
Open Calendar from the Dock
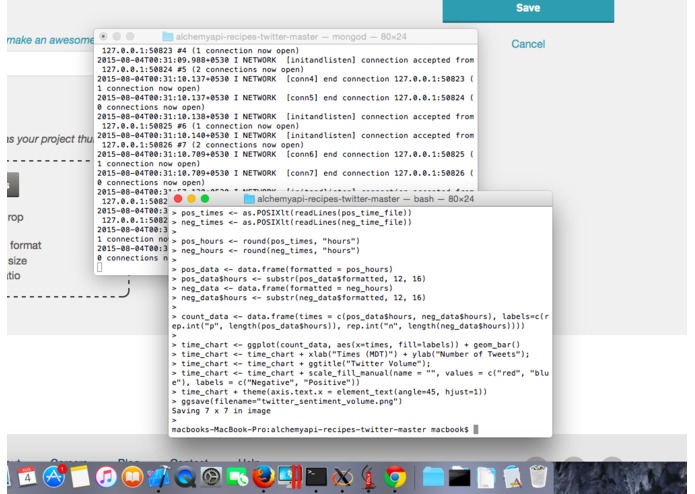[27, 477]
